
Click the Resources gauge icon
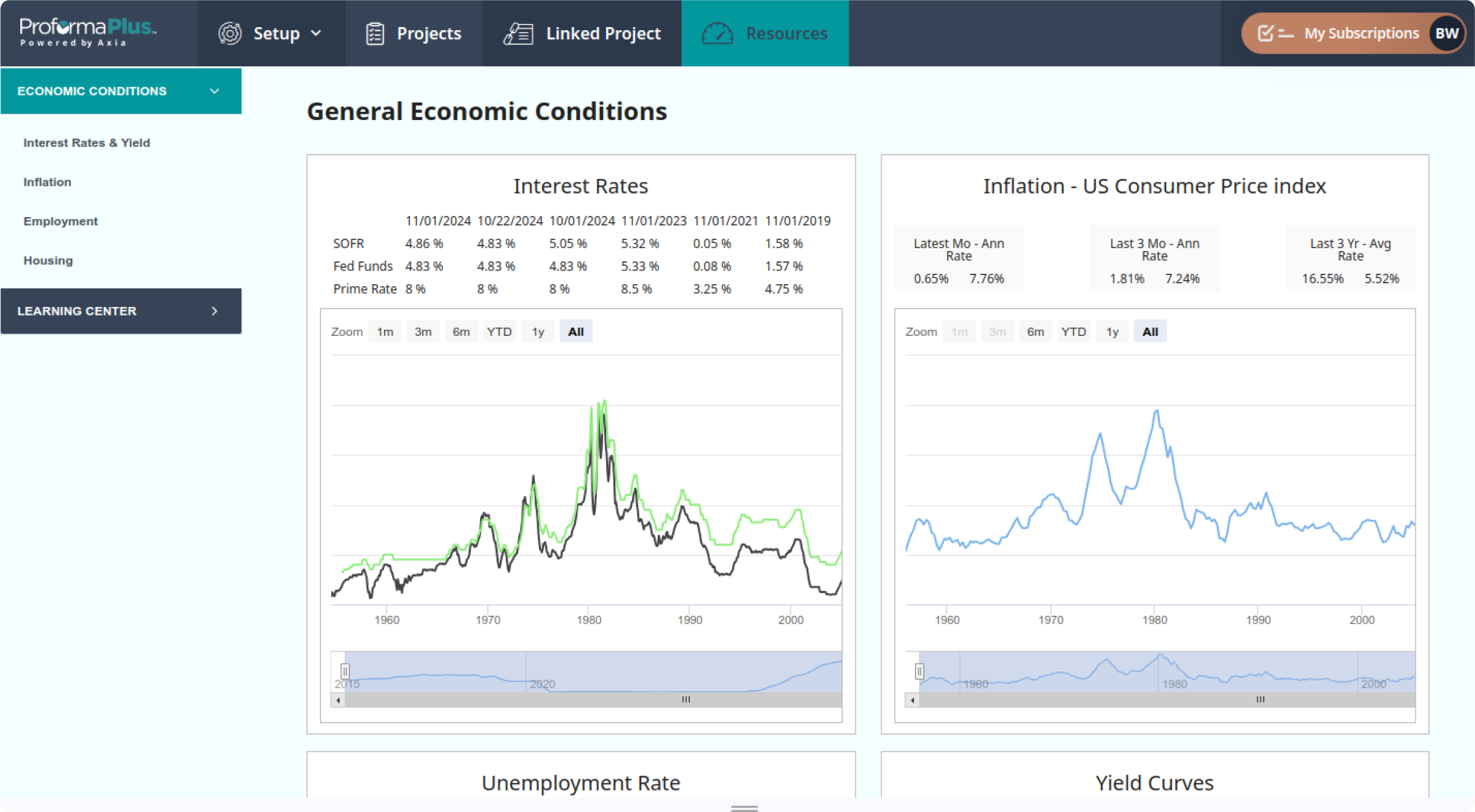tap(718, 33)
